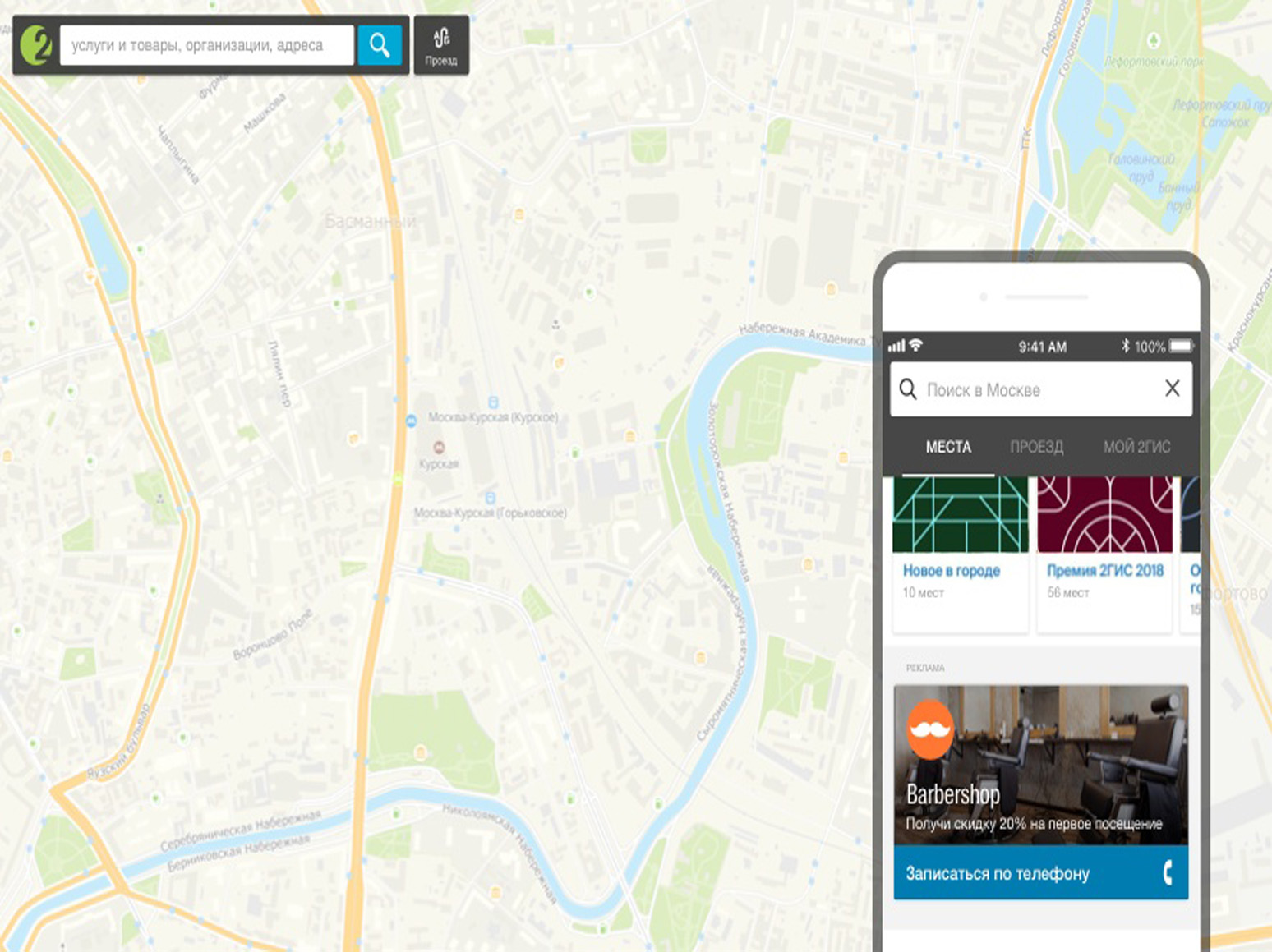
Task: Switch to the ПРОЕЗД tab
Action: point(1036,447)
